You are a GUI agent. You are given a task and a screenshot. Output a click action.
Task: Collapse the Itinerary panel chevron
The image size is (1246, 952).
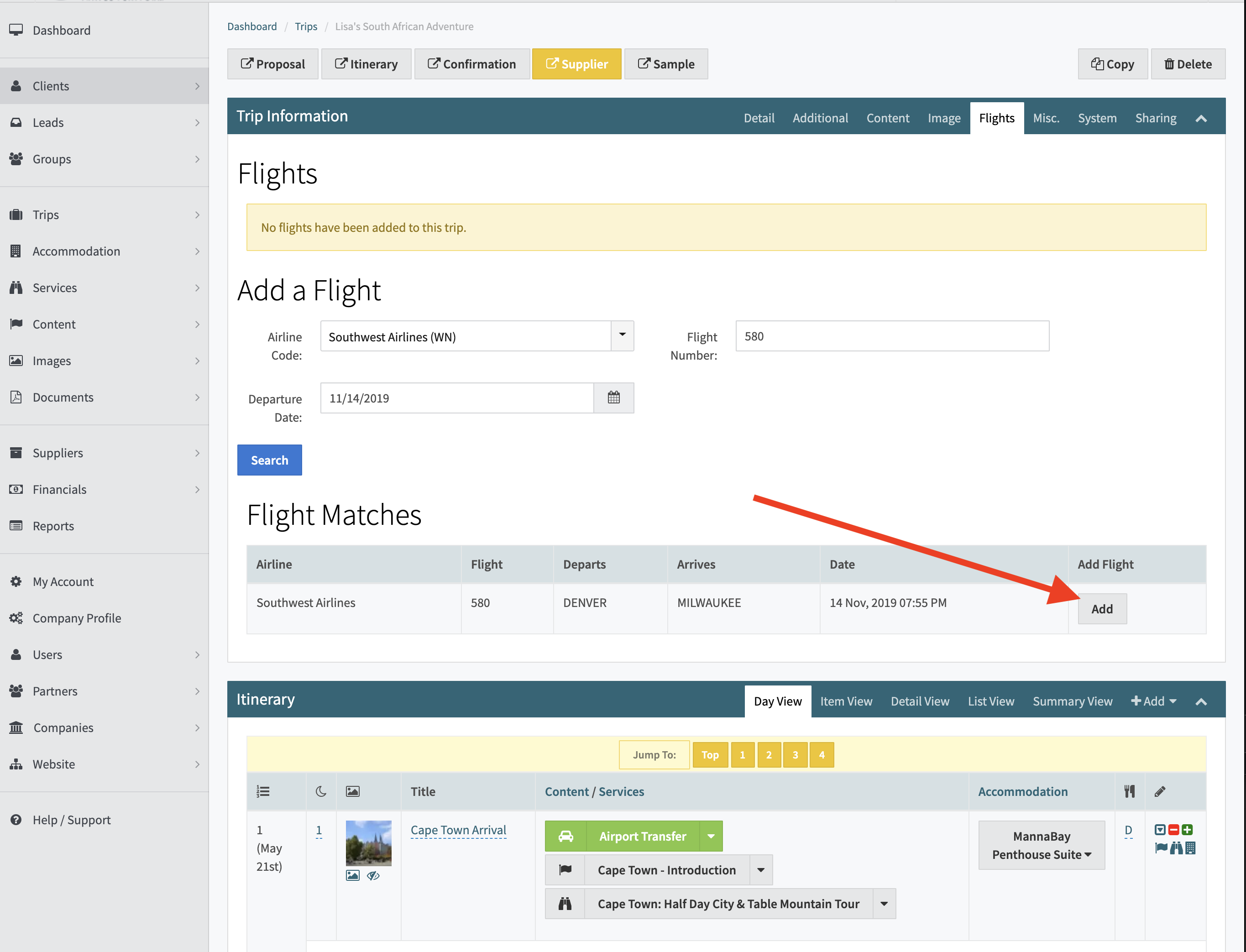[x=1201, y=701]
